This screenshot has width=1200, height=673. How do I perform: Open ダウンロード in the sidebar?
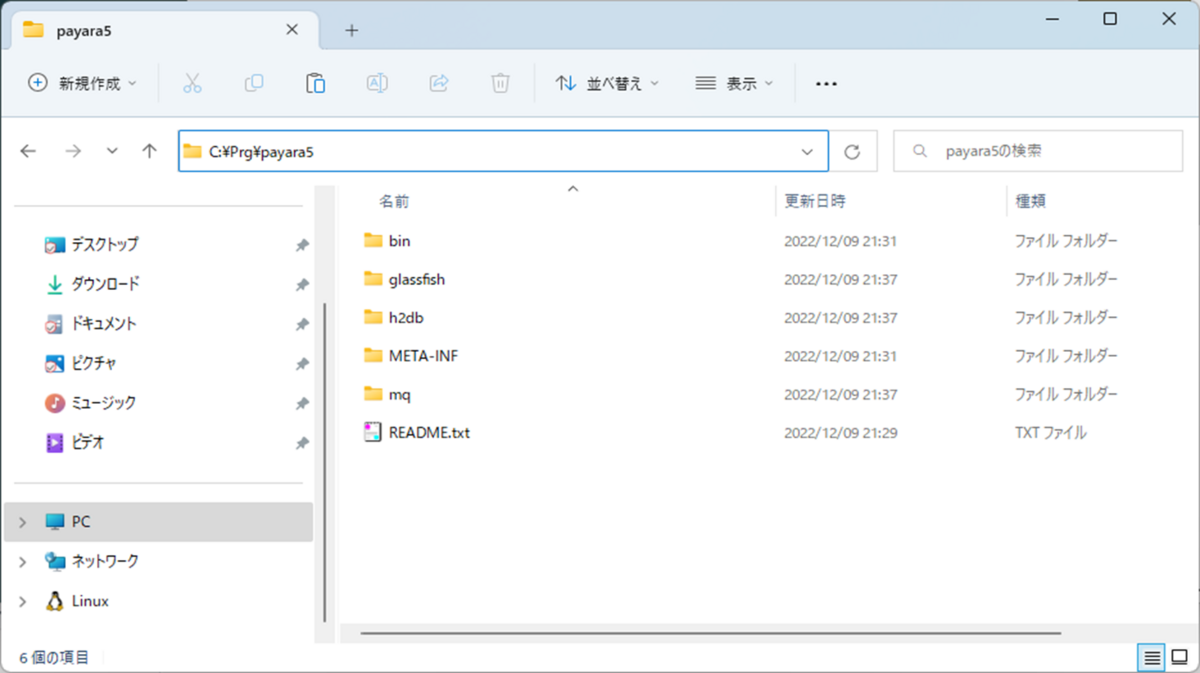(105, 284)
